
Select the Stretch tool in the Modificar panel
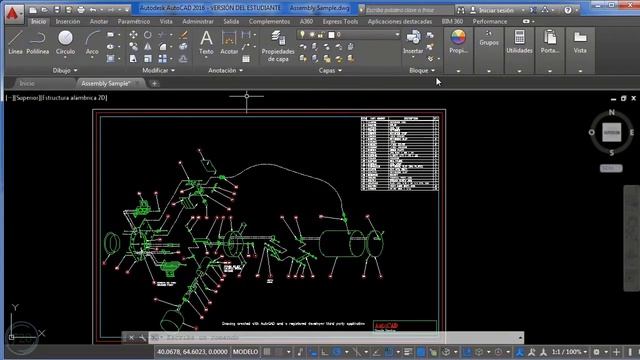click(133, 59)
